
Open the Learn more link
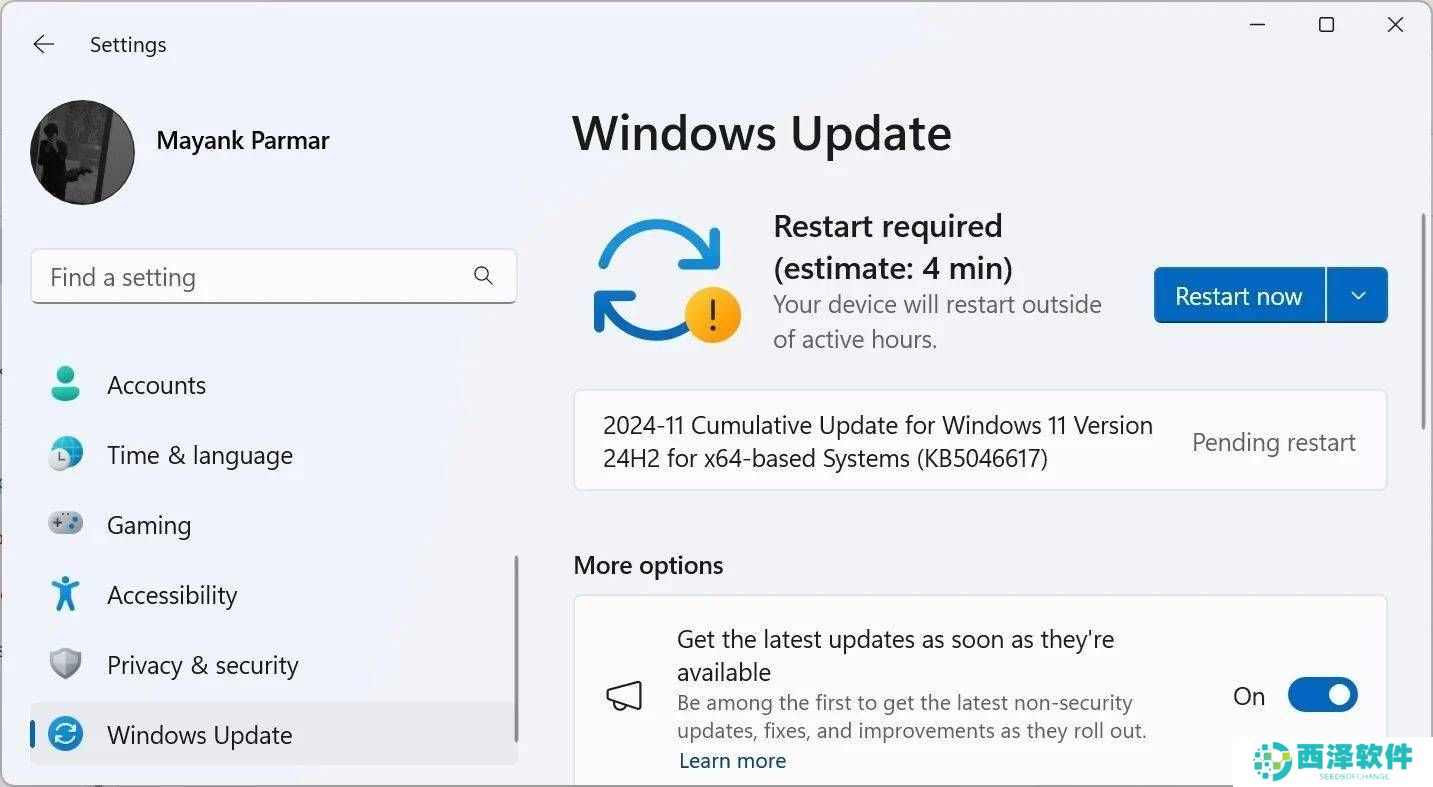[x=732, y=761]
